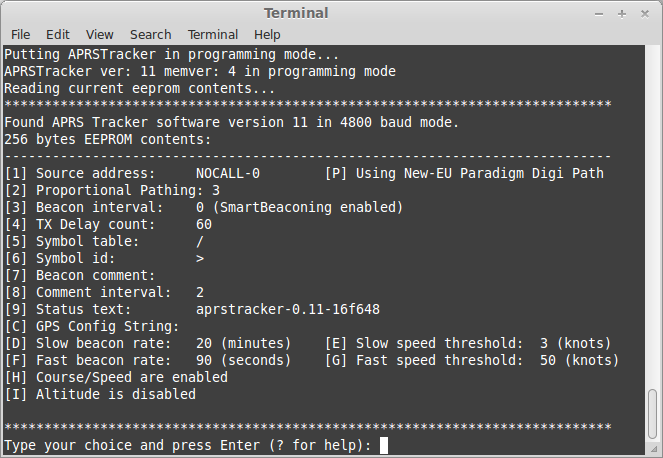Click the '[D] Slow beacon rate:' label
Viewport: 663px width, 458px height.
pyautogui.click(x=88, y=343)
